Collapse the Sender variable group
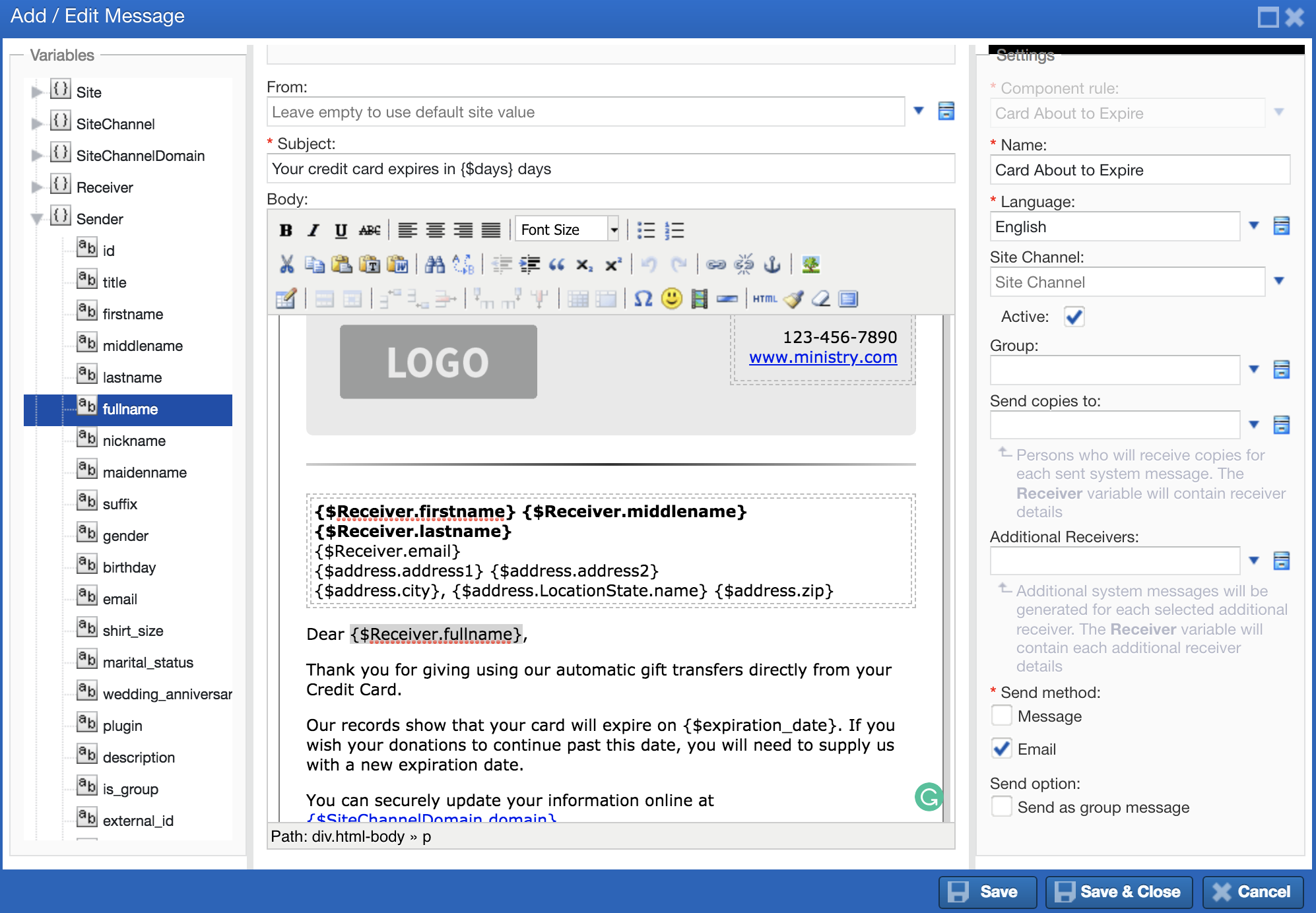 click(x=38, y=218)
